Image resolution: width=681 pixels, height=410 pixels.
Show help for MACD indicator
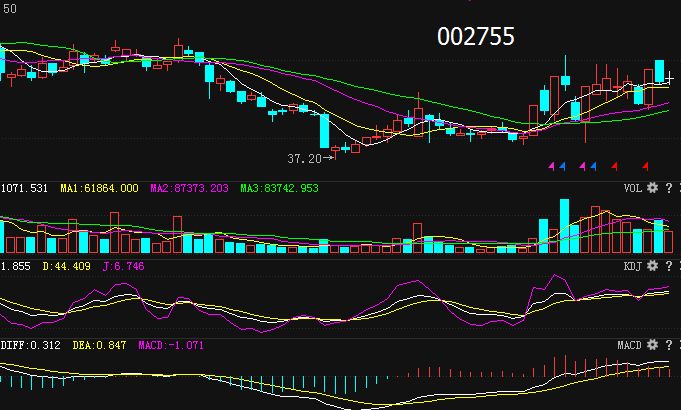pyautogui.click(x=669, y=345)
